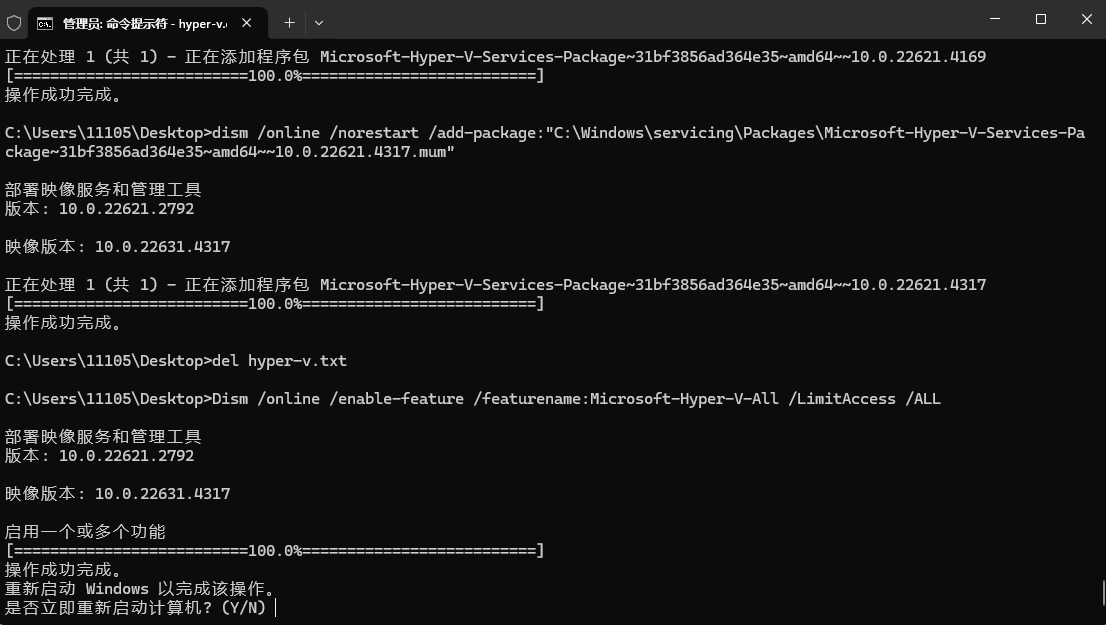Click the 重新启动 Windows 以完成该操作 message

[x=140, y=588]
